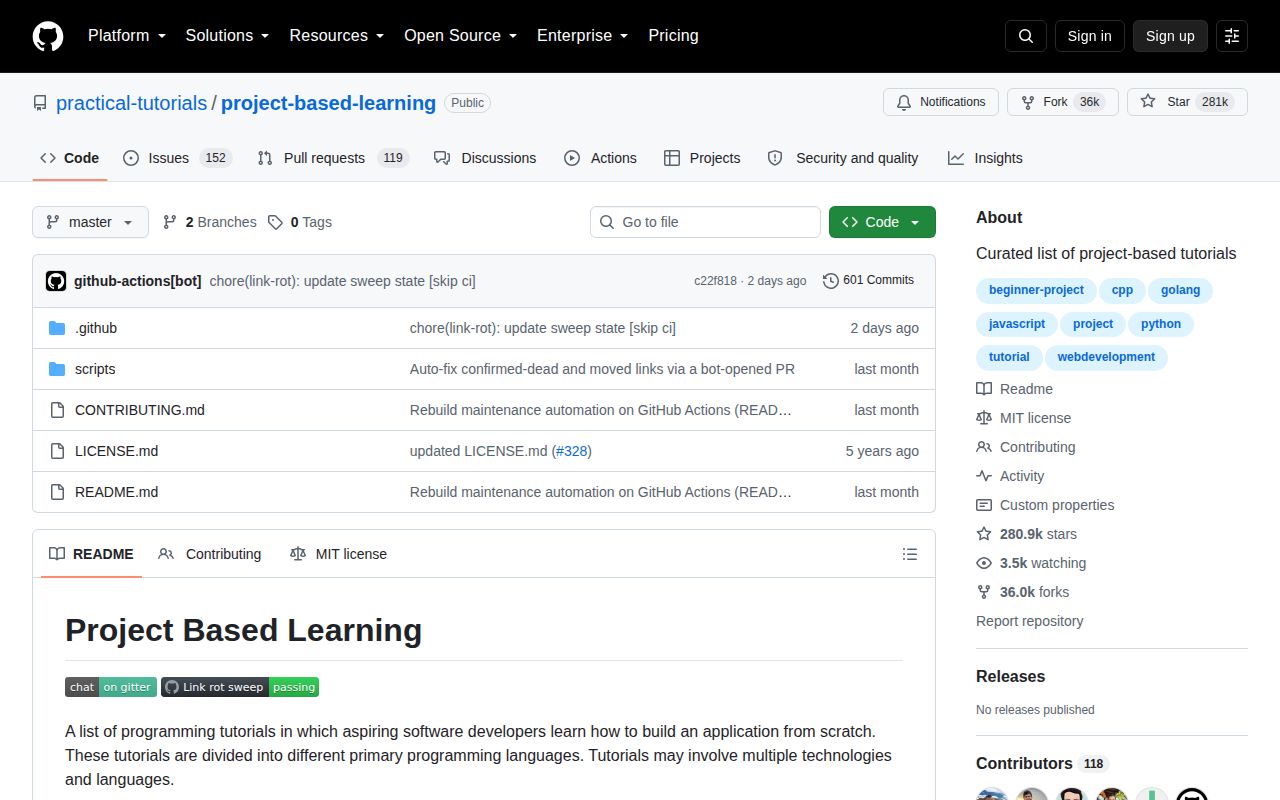The height and width of the screenshot is (800, 1280).
Task: Switch to the MIT license tab in README panel
Action: point(338,554)
